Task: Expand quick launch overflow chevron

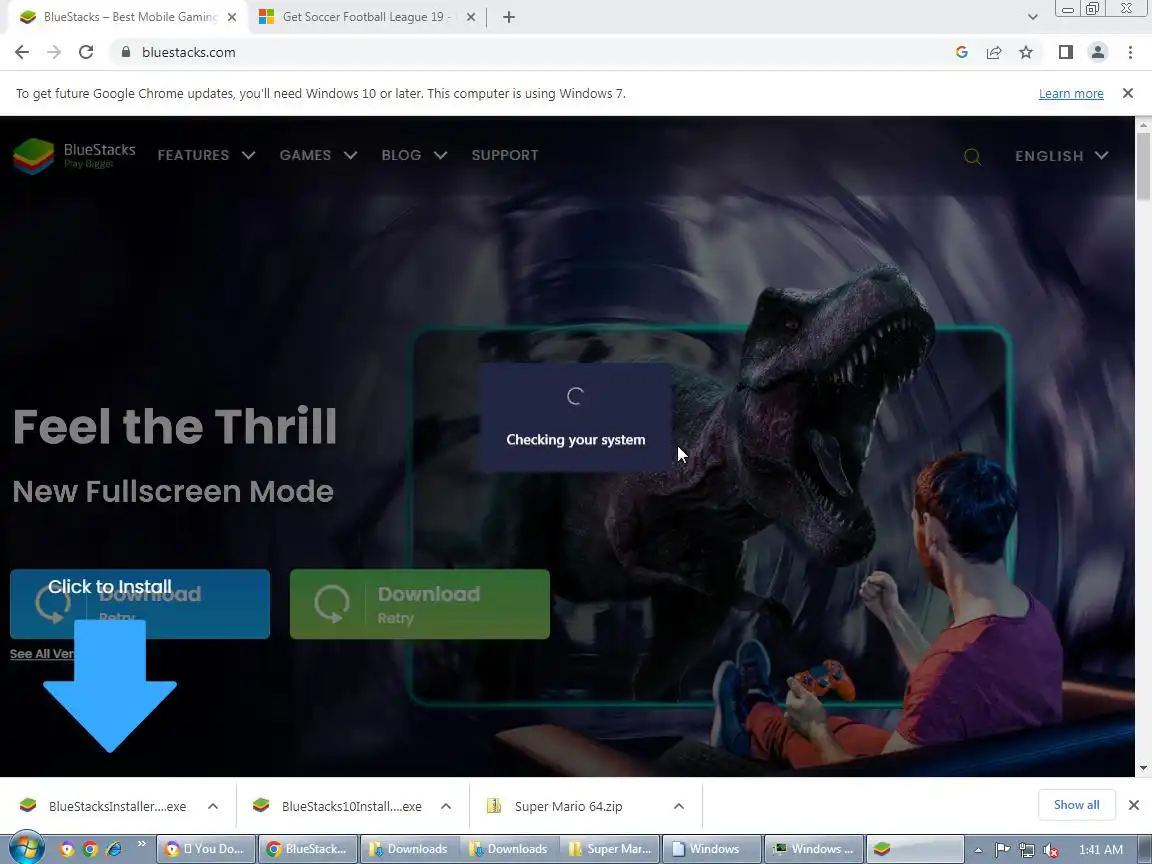Action: coord(142,843)
